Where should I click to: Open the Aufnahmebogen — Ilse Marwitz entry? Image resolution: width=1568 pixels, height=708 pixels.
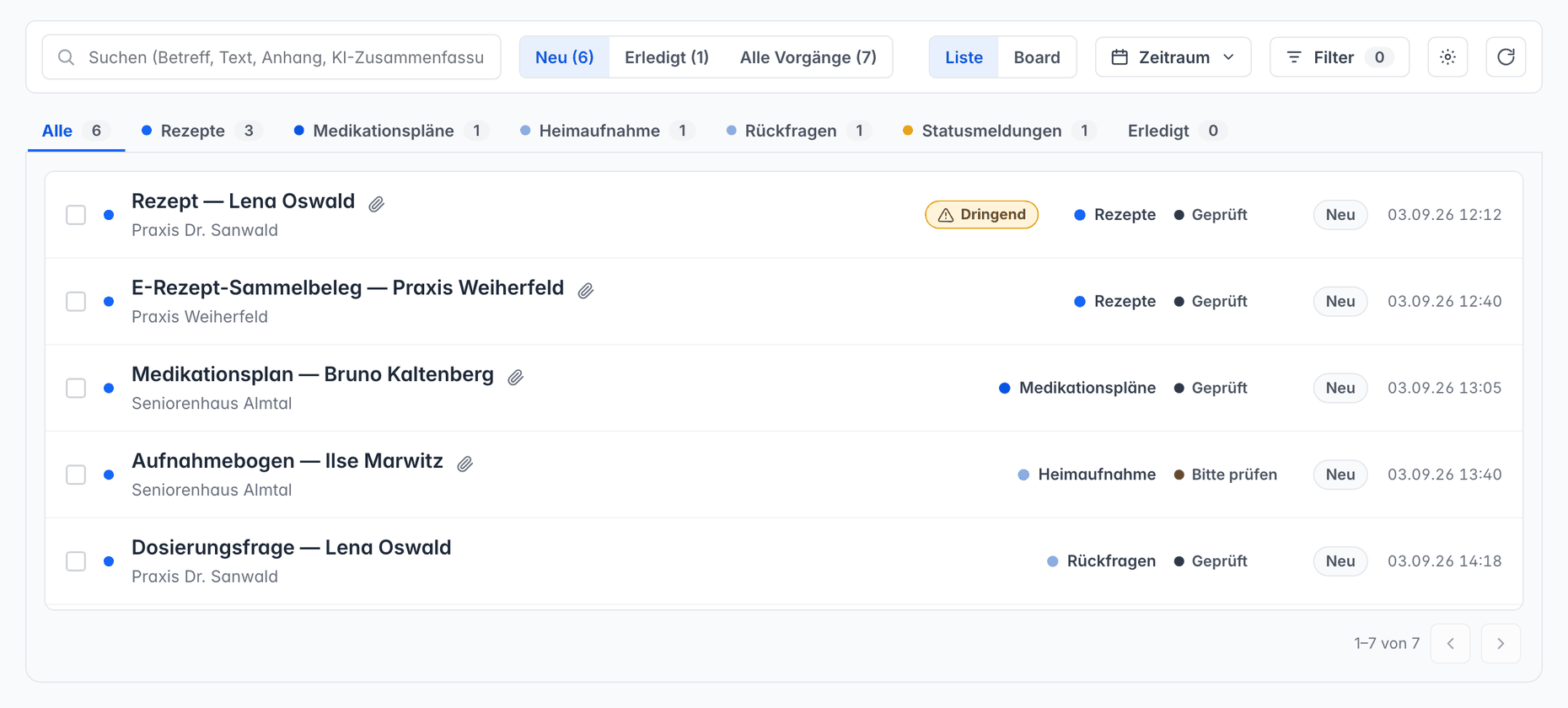click(x=784, y=475)
